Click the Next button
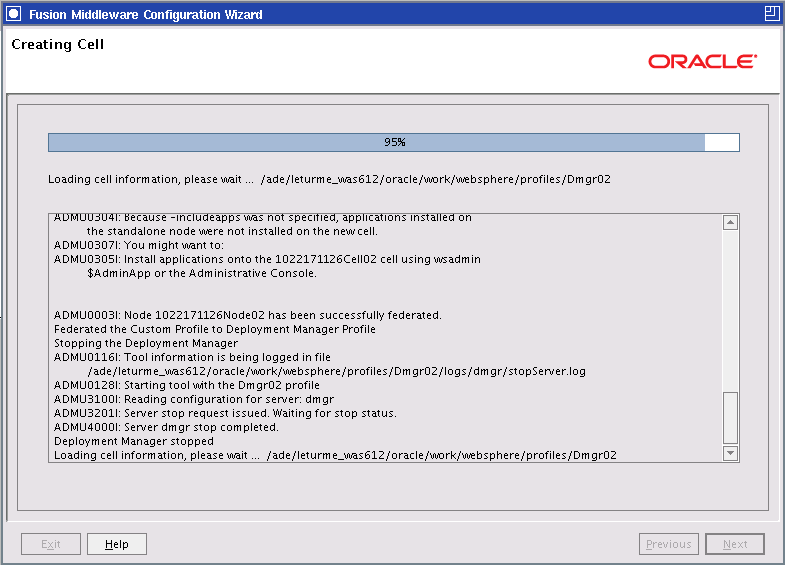The image size is (785, 565). coord(734,544)
